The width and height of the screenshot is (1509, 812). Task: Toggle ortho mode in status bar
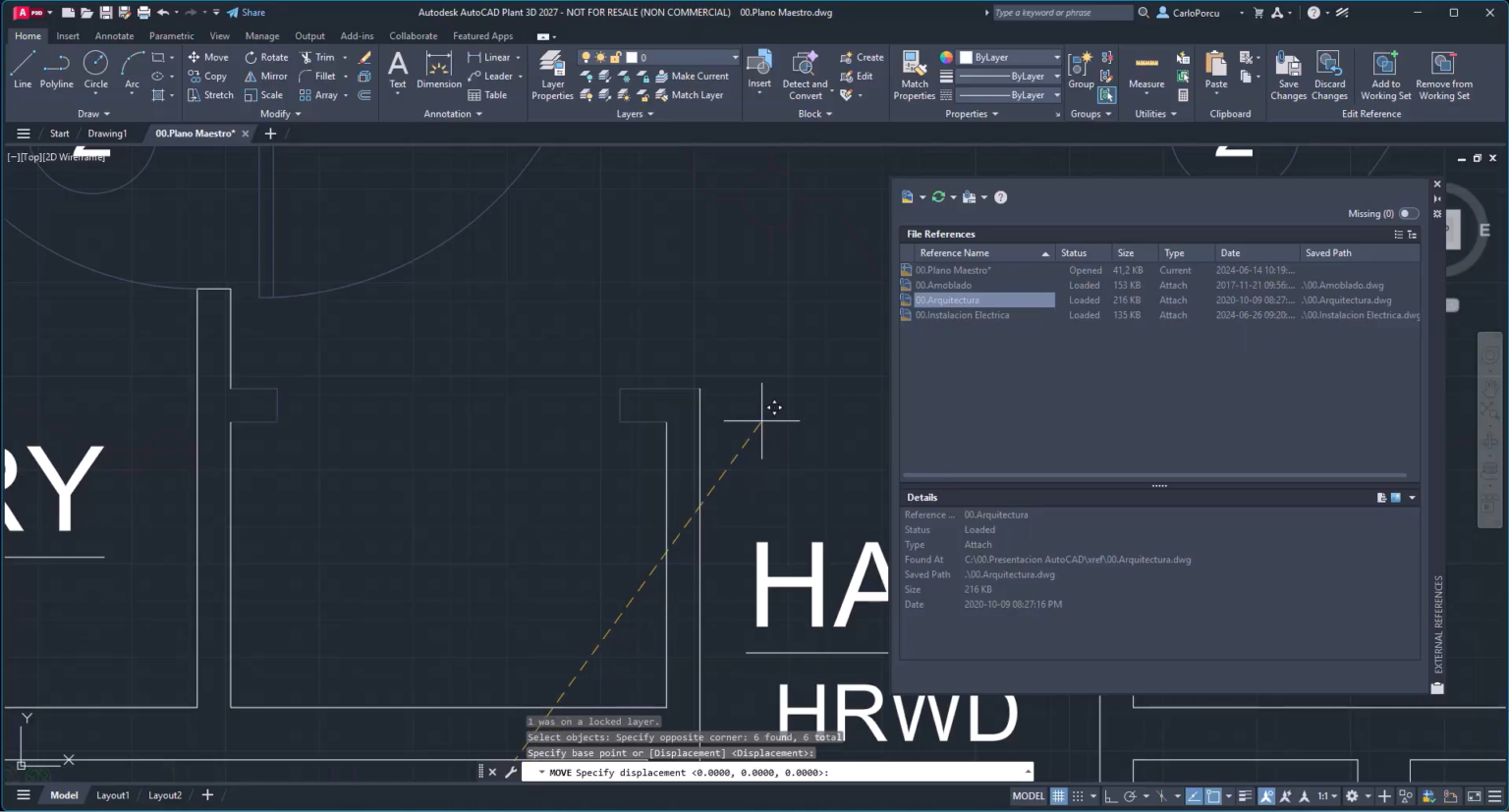pos(1110,796)
